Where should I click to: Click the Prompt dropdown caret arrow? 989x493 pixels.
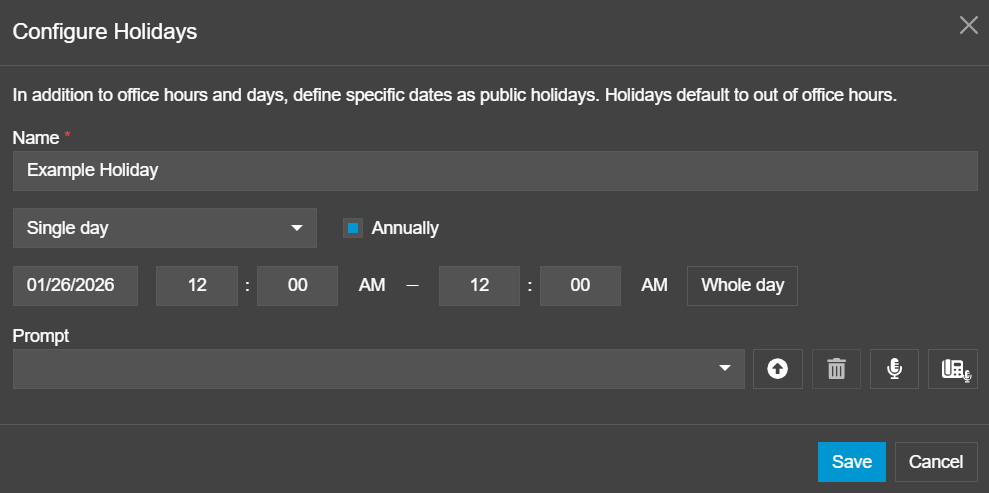click(x=725, y=369)
